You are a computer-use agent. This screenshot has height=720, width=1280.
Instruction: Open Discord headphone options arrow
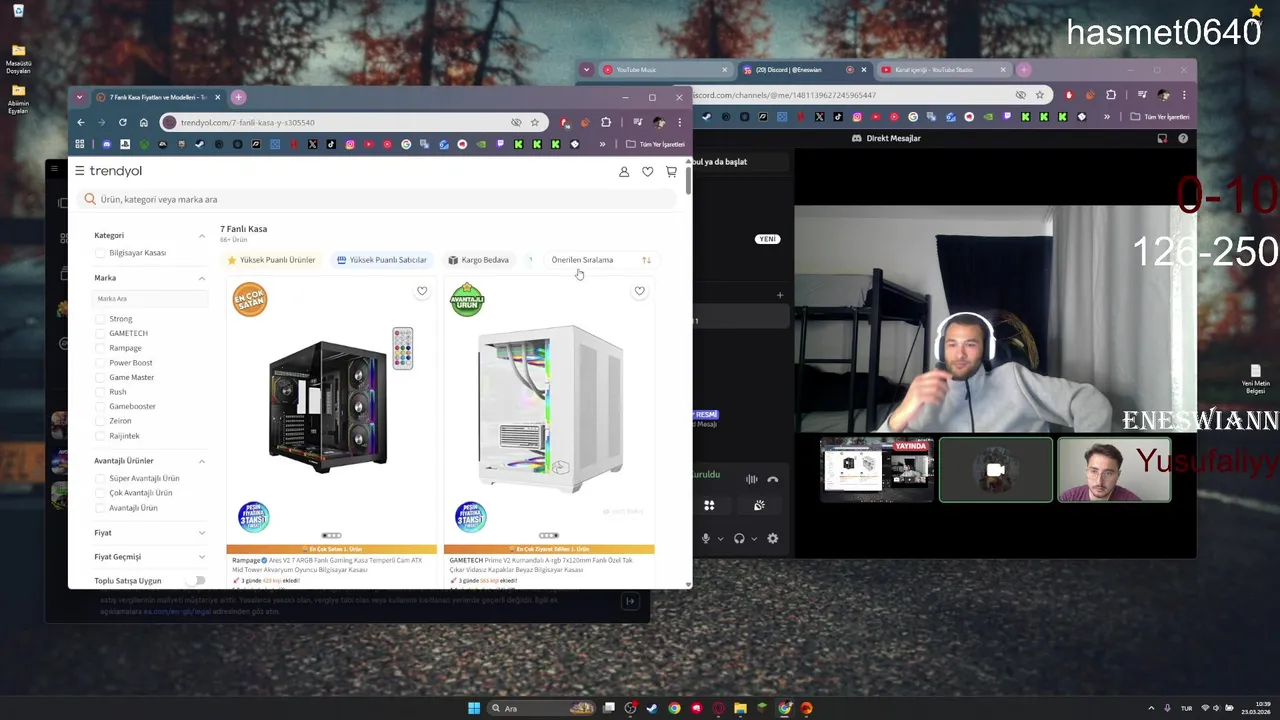coord(754,538)
